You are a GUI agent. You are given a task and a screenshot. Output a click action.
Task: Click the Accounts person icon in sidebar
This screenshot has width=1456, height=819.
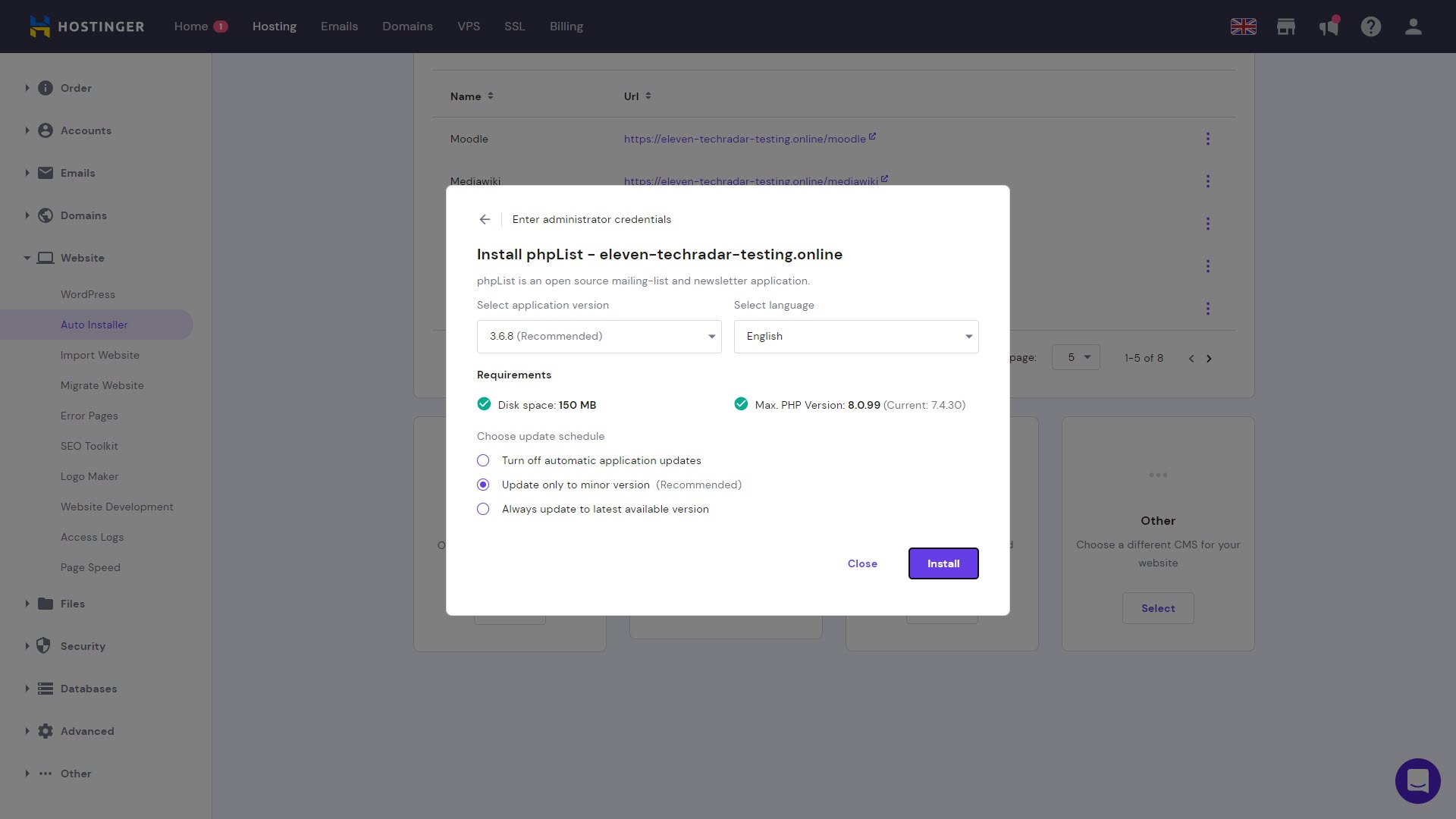tap(45, 130)
